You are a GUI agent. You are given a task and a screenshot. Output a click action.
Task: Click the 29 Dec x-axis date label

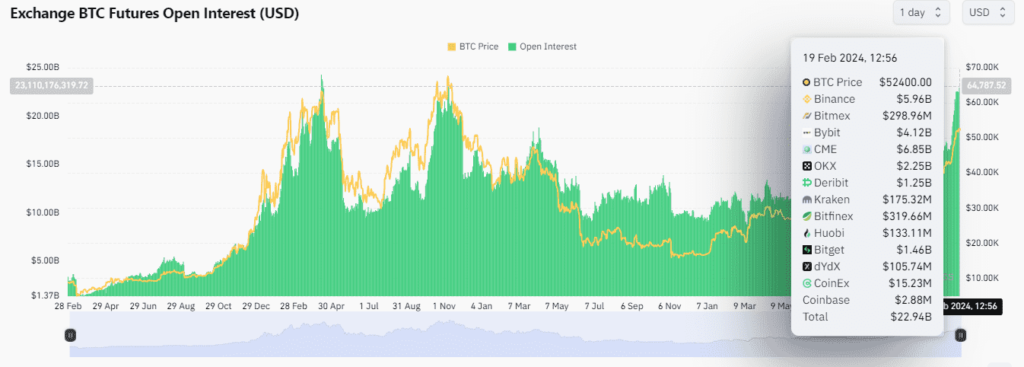point(257,305)
